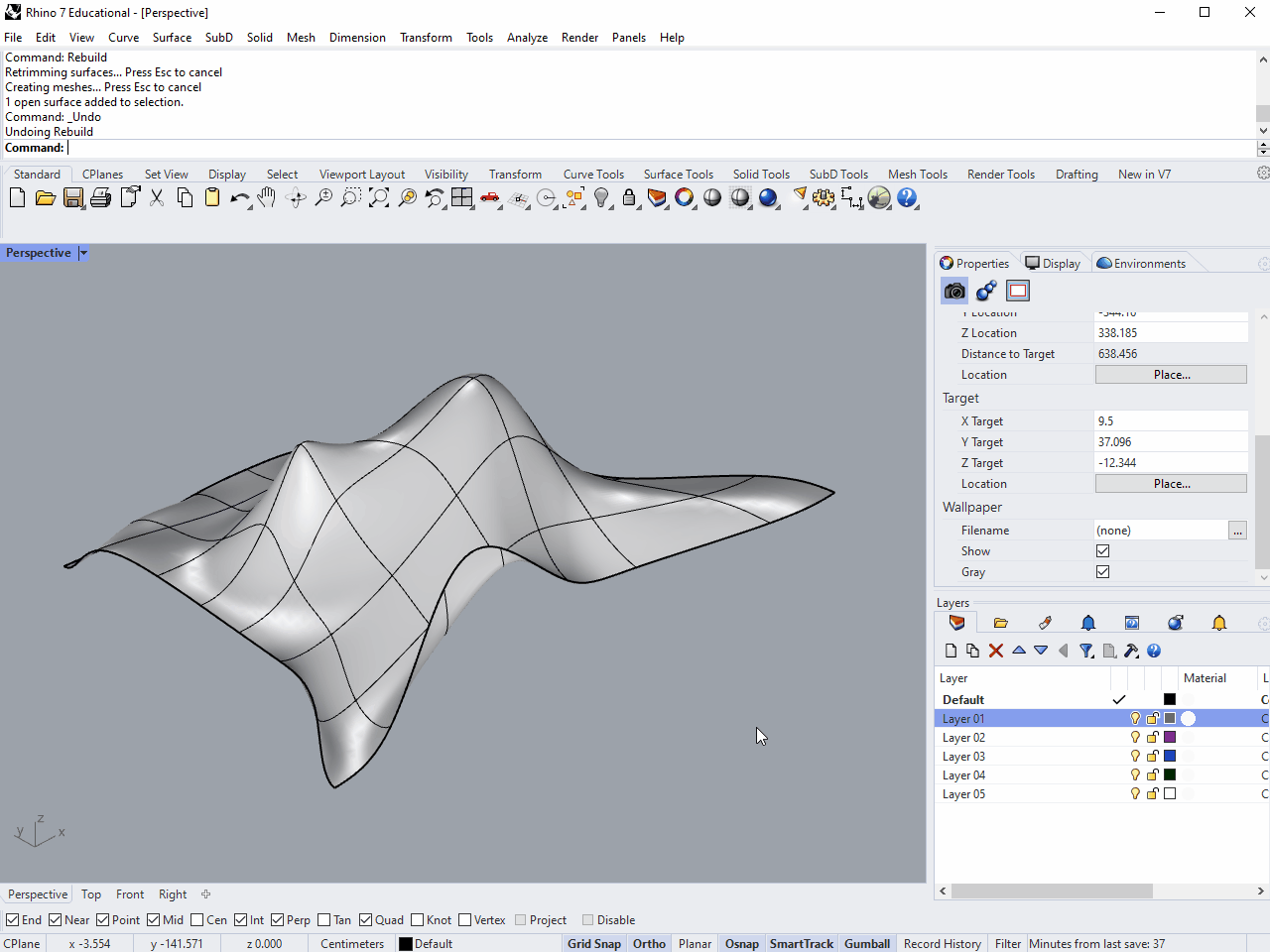Click the layer filter funnel icon

click(1086, 651)
